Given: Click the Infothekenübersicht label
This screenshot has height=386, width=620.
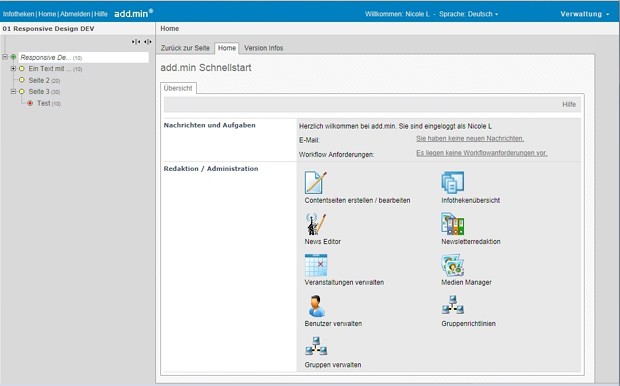Looking at the screenshot, I should point(471,200).
